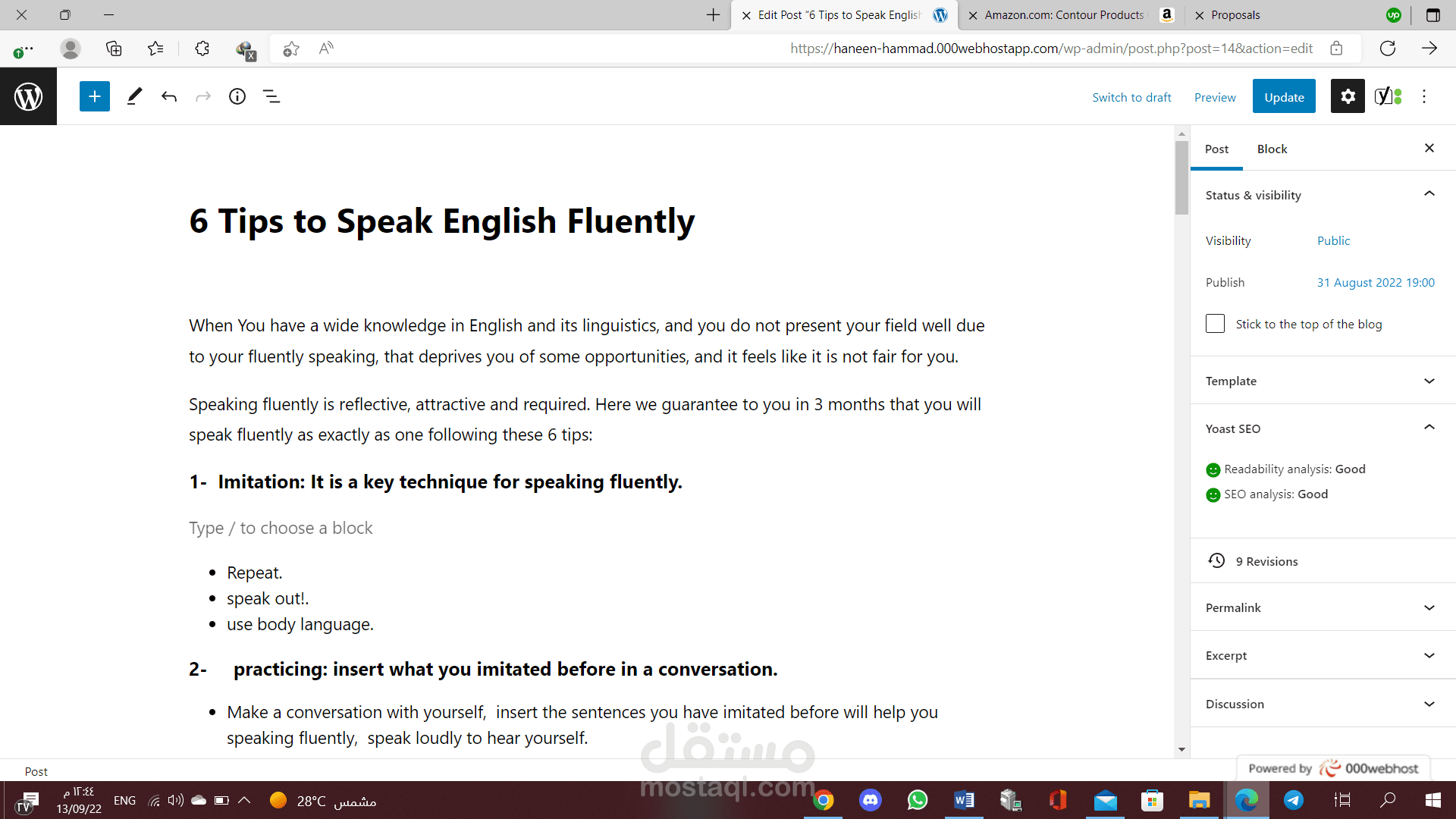Open the block inserter plus button
Screen dimensions: 1456x819
(95, 96)
